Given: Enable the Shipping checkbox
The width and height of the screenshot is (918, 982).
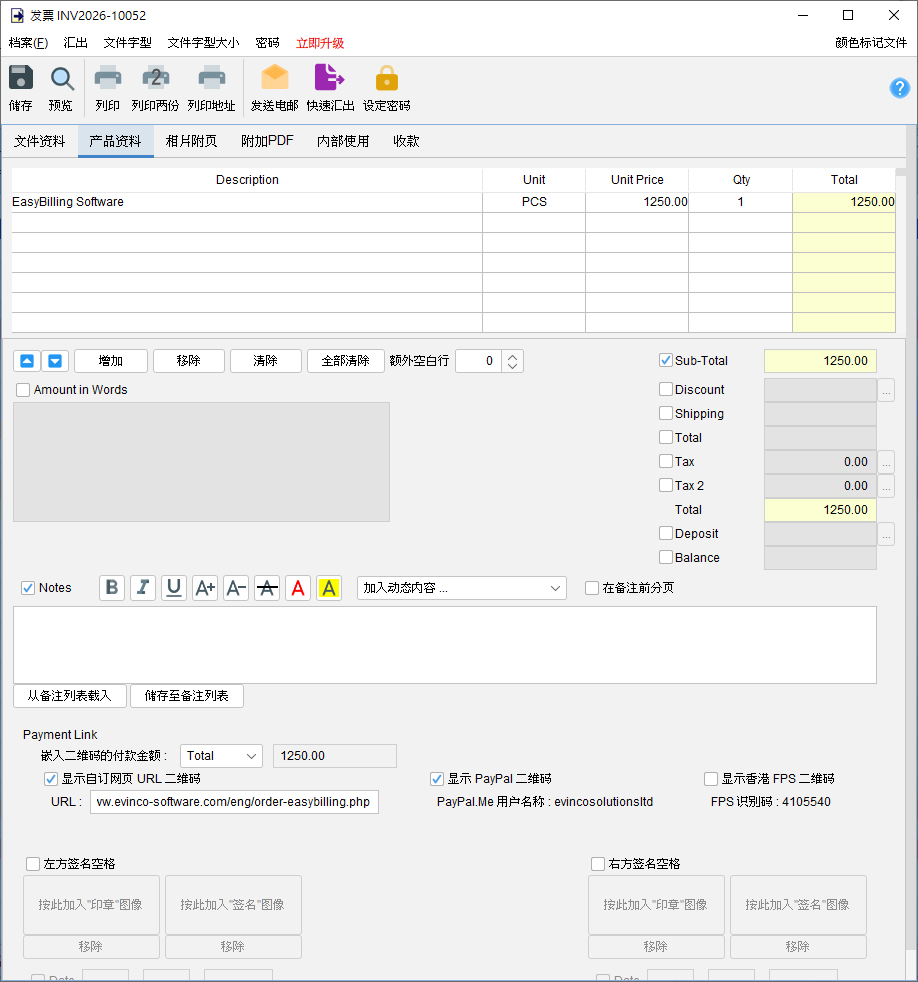Looking at the screenshot, I should (666, 413).
